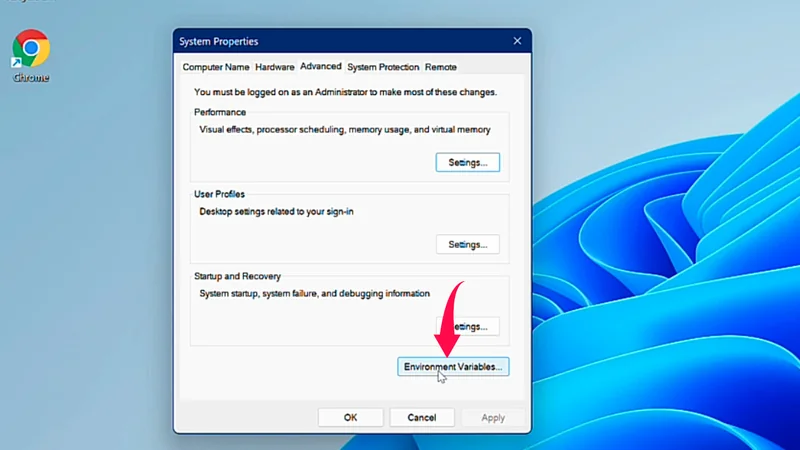
Task: Click the Performance group description text
Action: click(345, 129)
